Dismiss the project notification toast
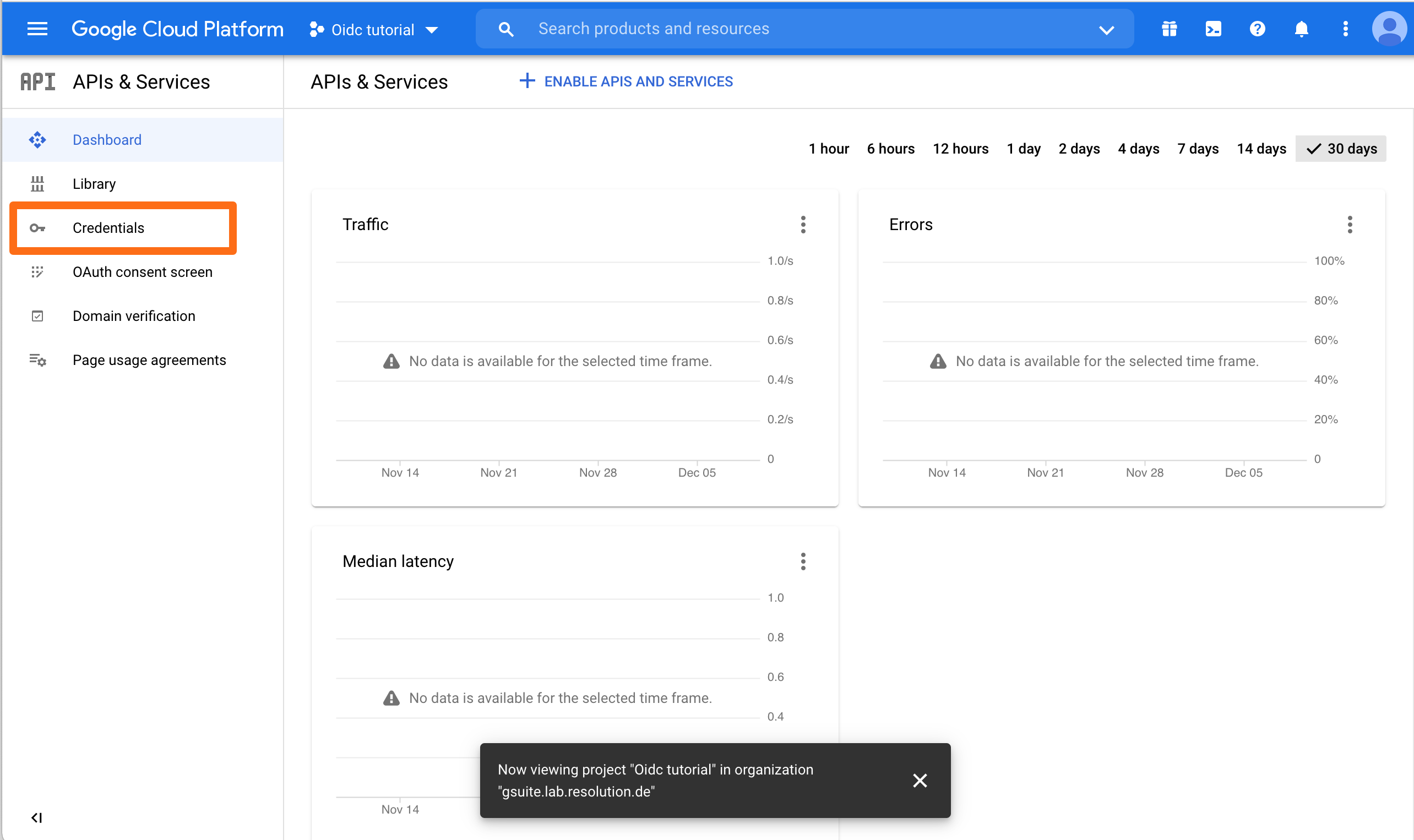 tap(920, 781)
